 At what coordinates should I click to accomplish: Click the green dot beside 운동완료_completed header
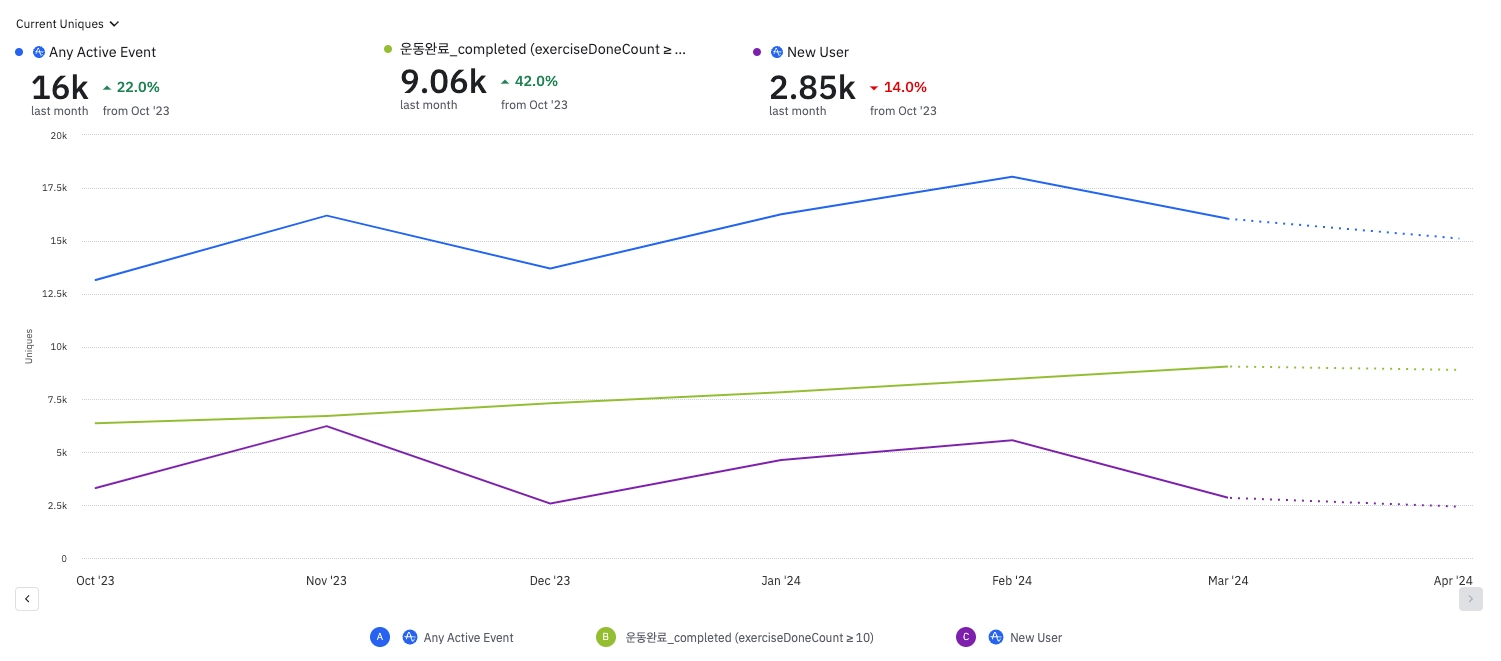pos(388,48)
